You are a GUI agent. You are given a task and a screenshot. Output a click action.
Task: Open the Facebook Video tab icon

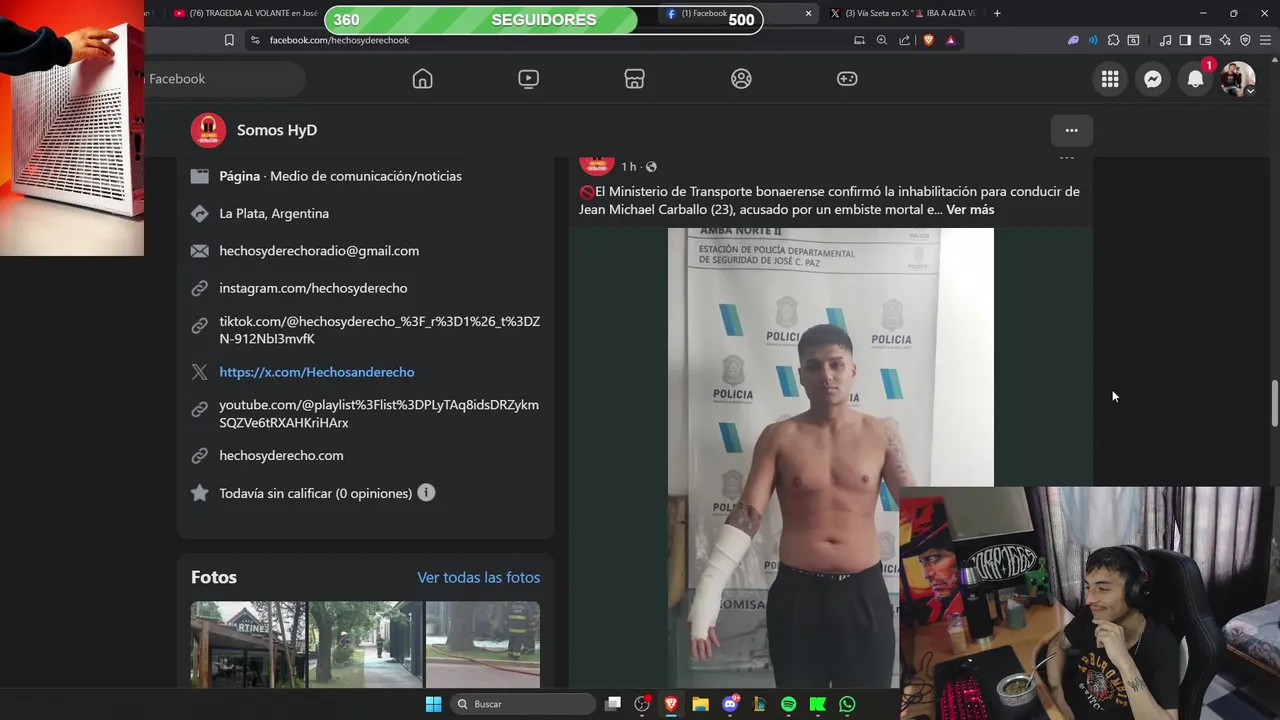(x=528, y=79)
